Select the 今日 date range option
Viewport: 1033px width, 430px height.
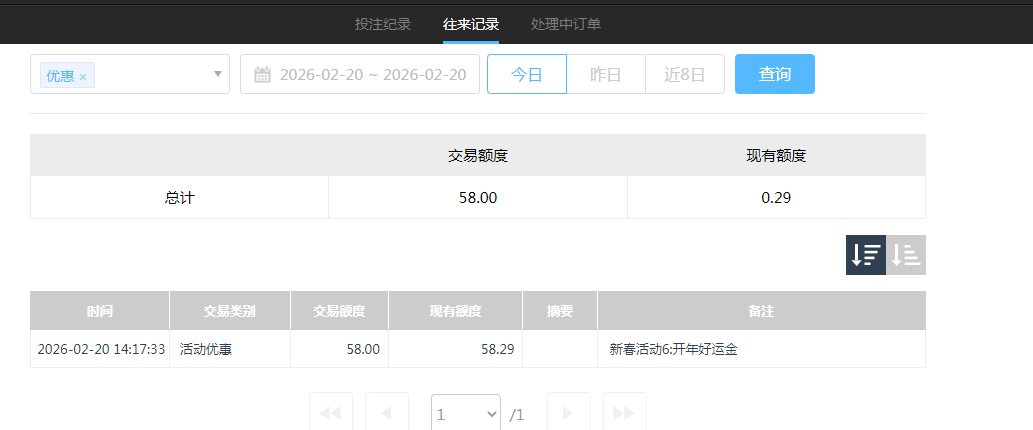coord(527,75)
